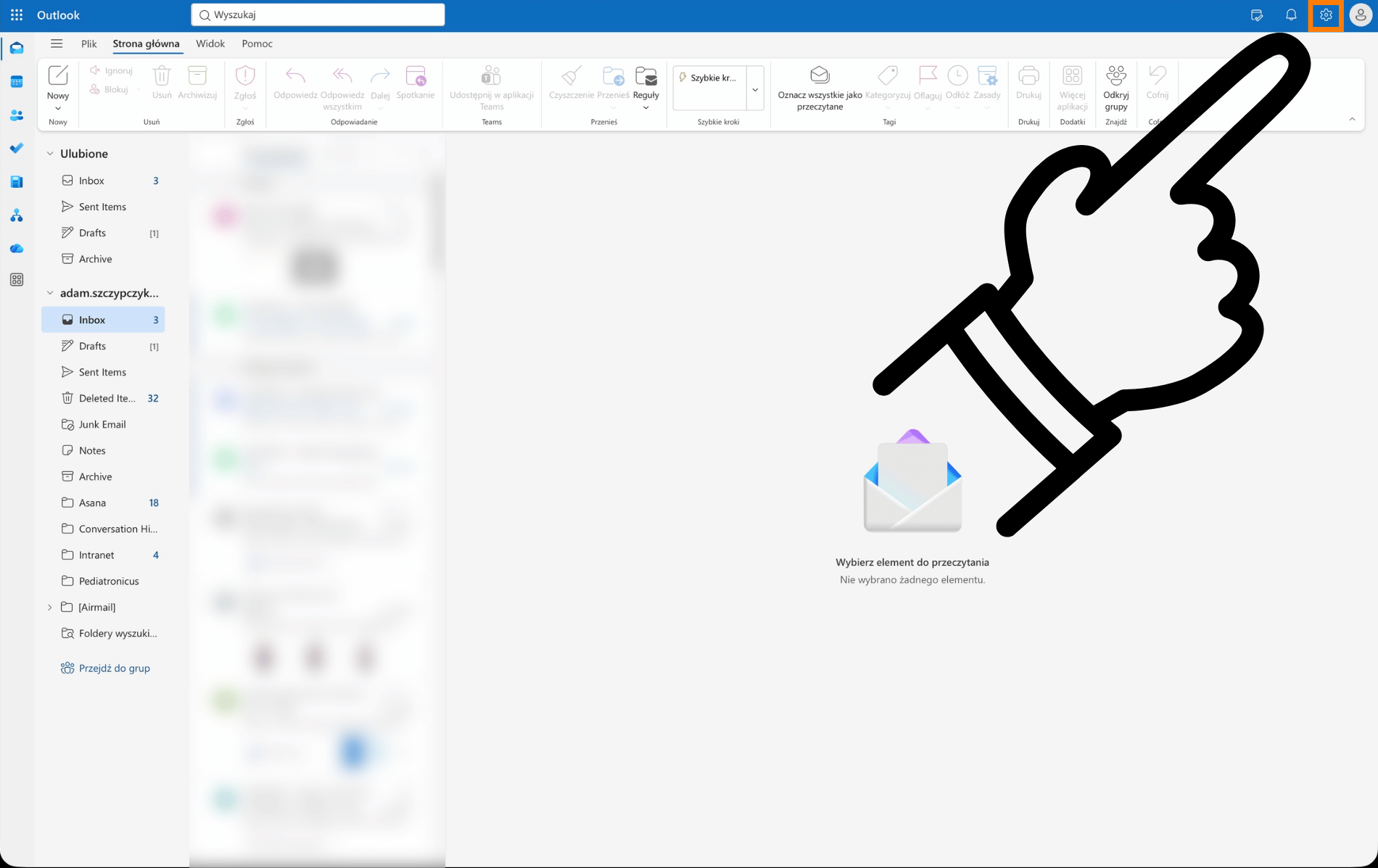Open the Plik tab
The width and height of the screenshot is (1378, 868).
coord(89,44)
